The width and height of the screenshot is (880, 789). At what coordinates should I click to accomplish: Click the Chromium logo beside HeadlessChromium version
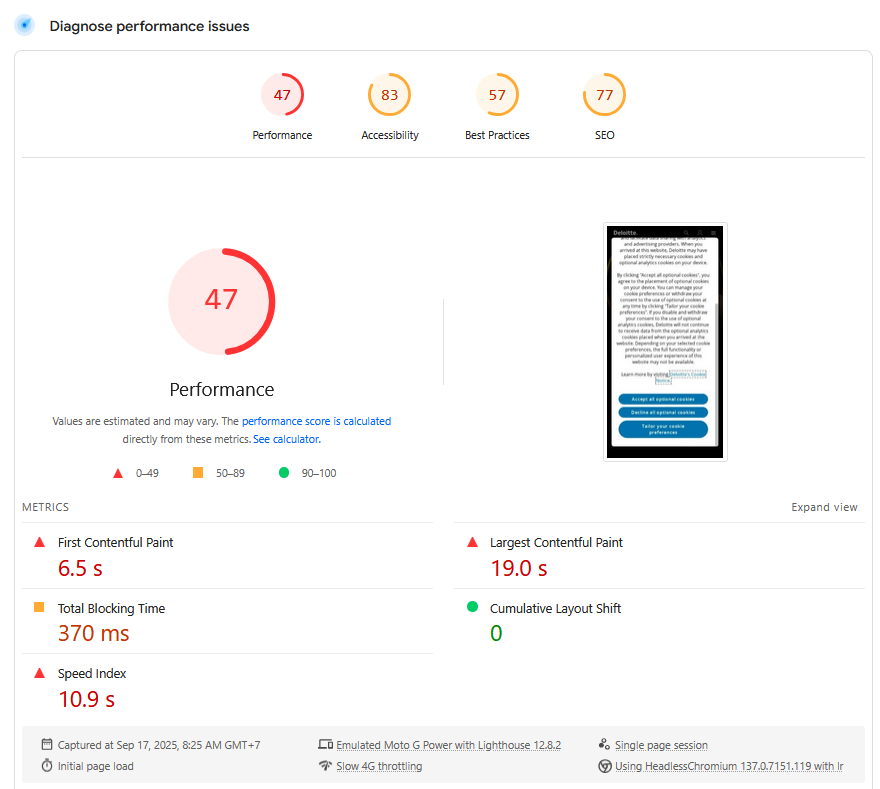tap(604, 765)
